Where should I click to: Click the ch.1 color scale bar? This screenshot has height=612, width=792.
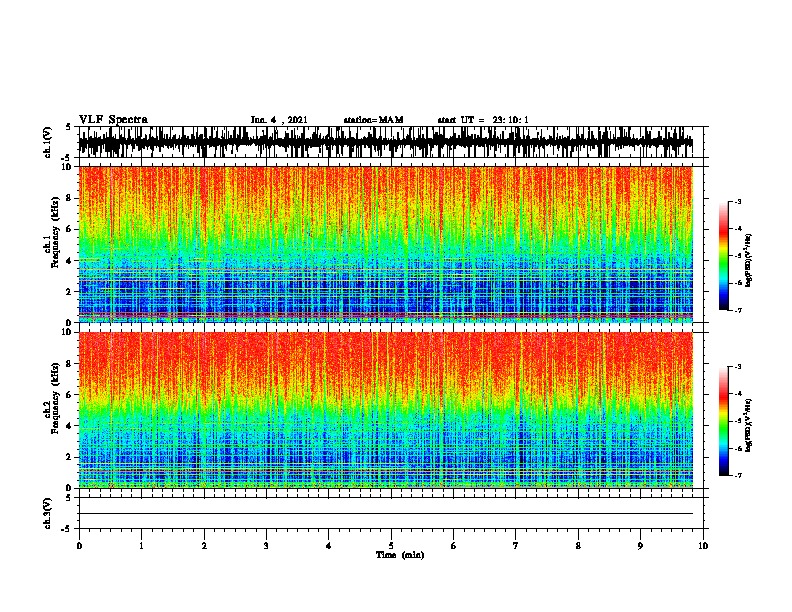(x=723, y=256)
